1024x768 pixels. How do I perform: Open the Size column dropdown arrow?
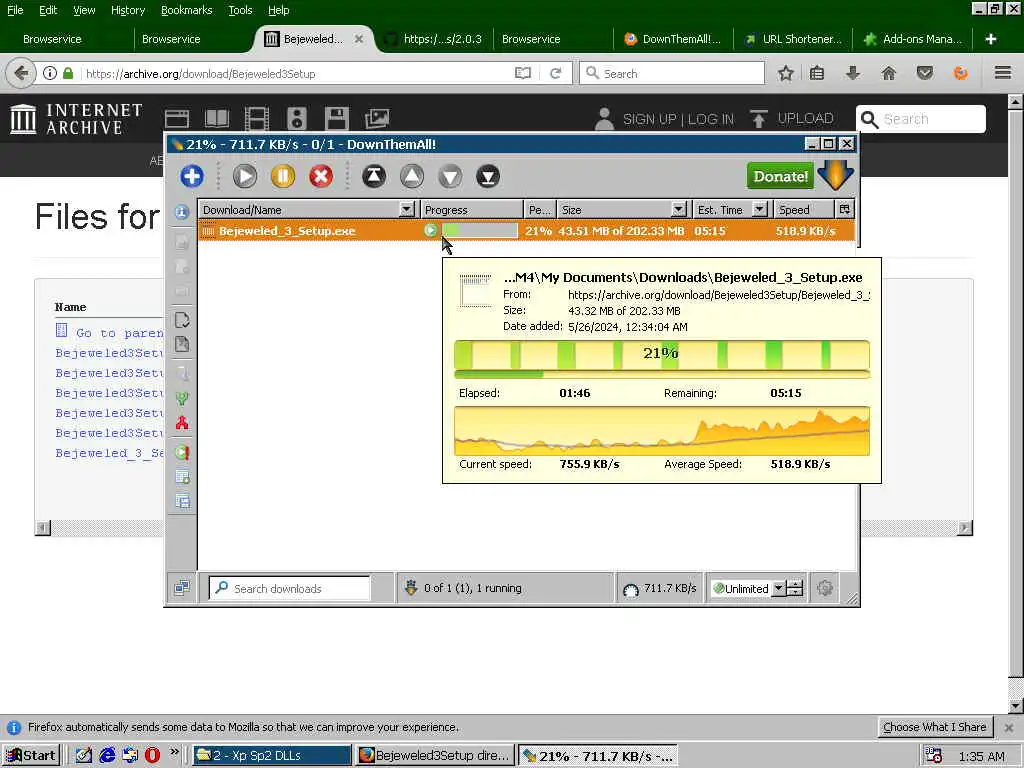[x=679, y=210]
